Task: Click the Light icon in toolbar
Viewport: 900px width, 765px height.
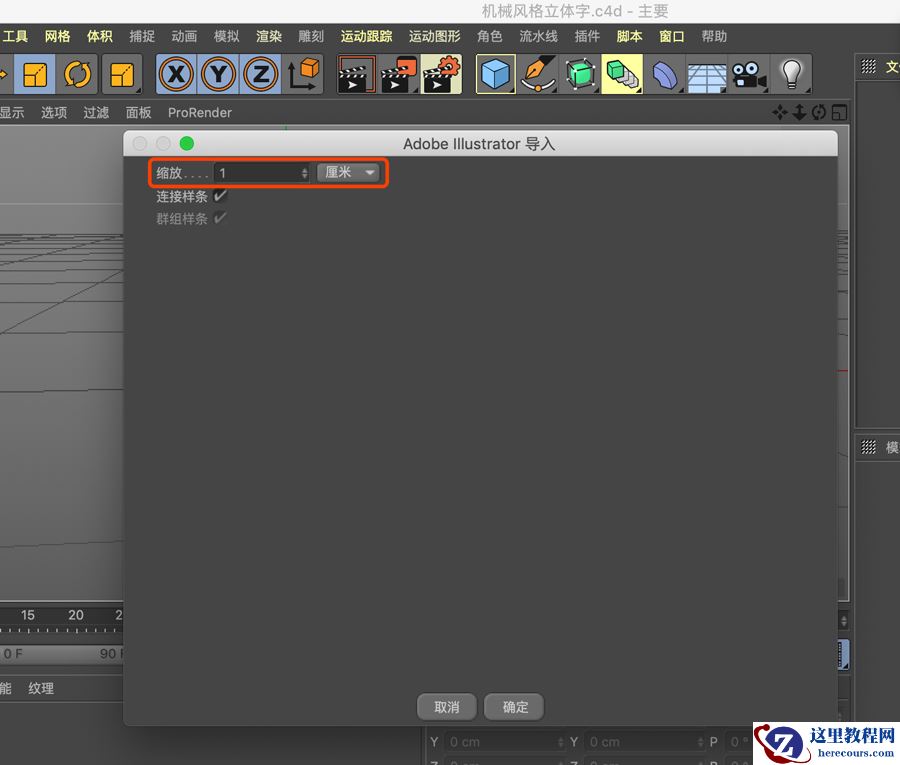Action: click(791, 75)
